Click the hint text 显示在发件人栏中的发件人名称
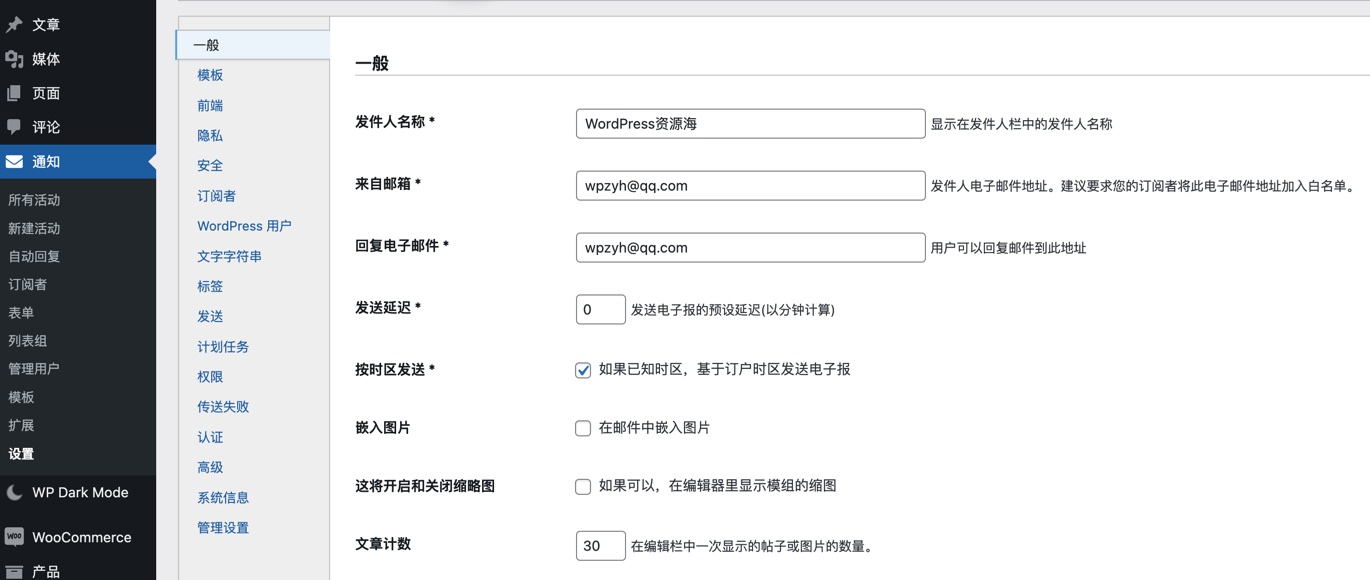The image size is (1370, 580). click(x=1021, y=124)
